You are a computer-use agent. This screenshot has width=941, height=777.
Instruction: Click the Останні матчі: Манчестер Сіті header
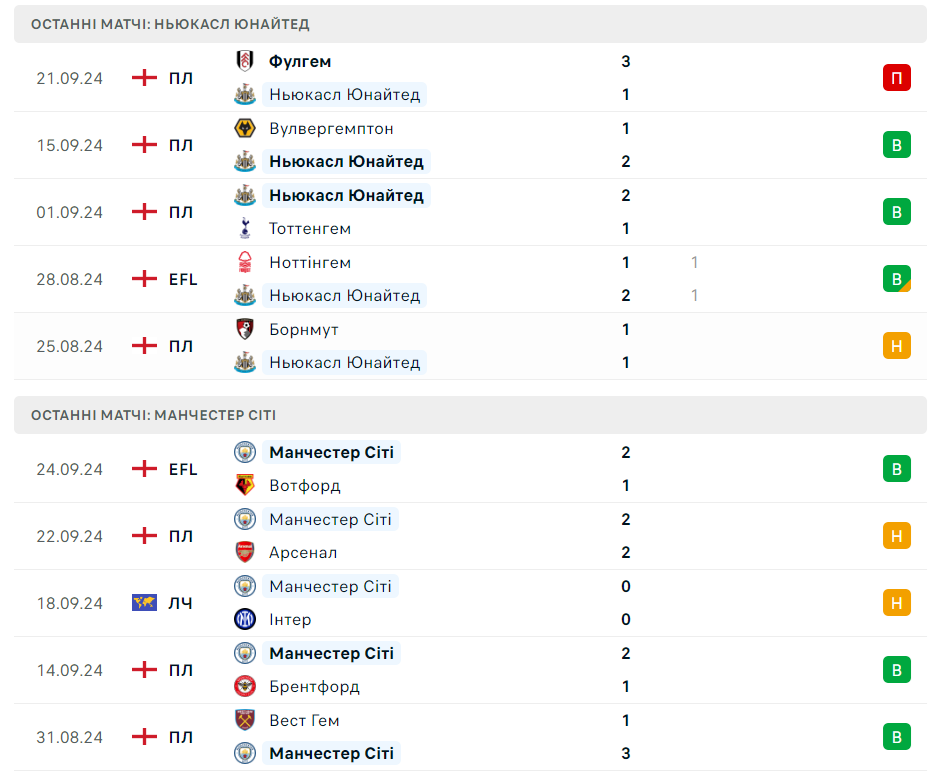click(470, 415)
